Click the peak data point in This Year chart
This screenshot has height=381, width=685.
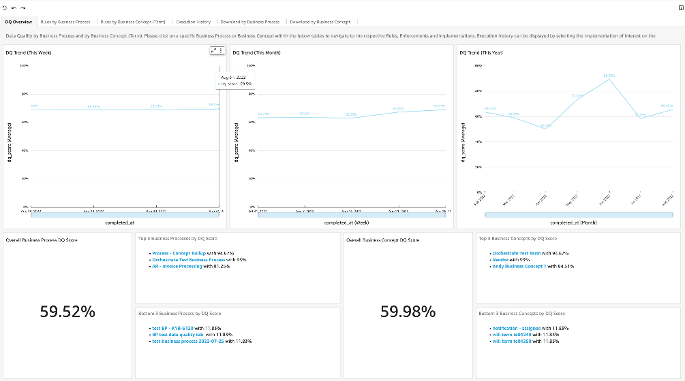tap(609, 79)
